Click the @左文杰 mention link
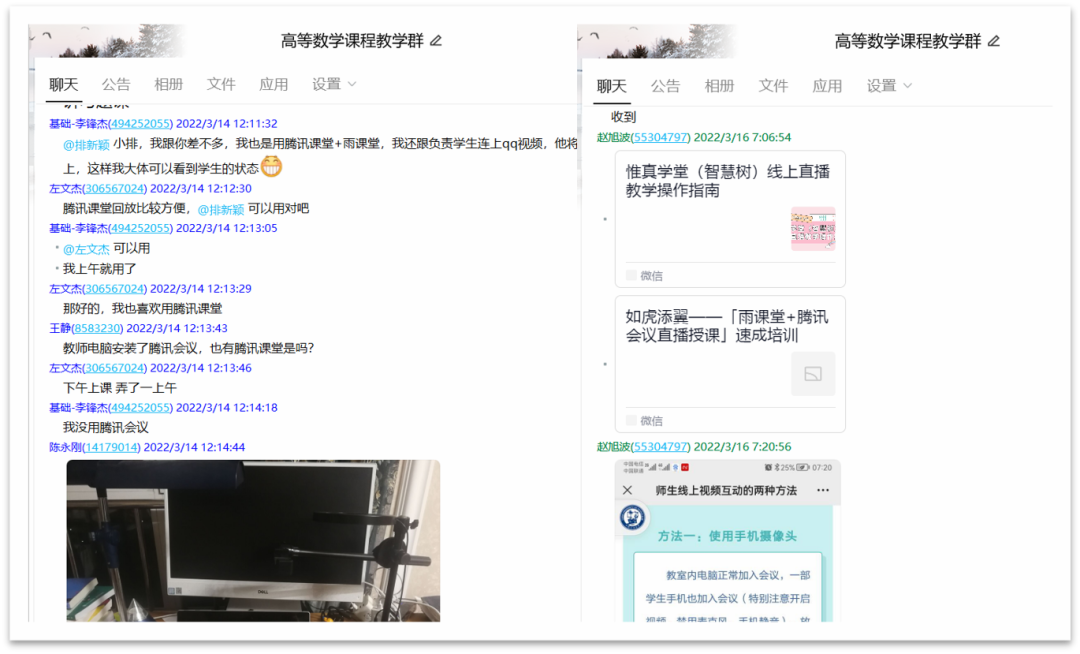1080x654 pixels. (x=86, y=249)
